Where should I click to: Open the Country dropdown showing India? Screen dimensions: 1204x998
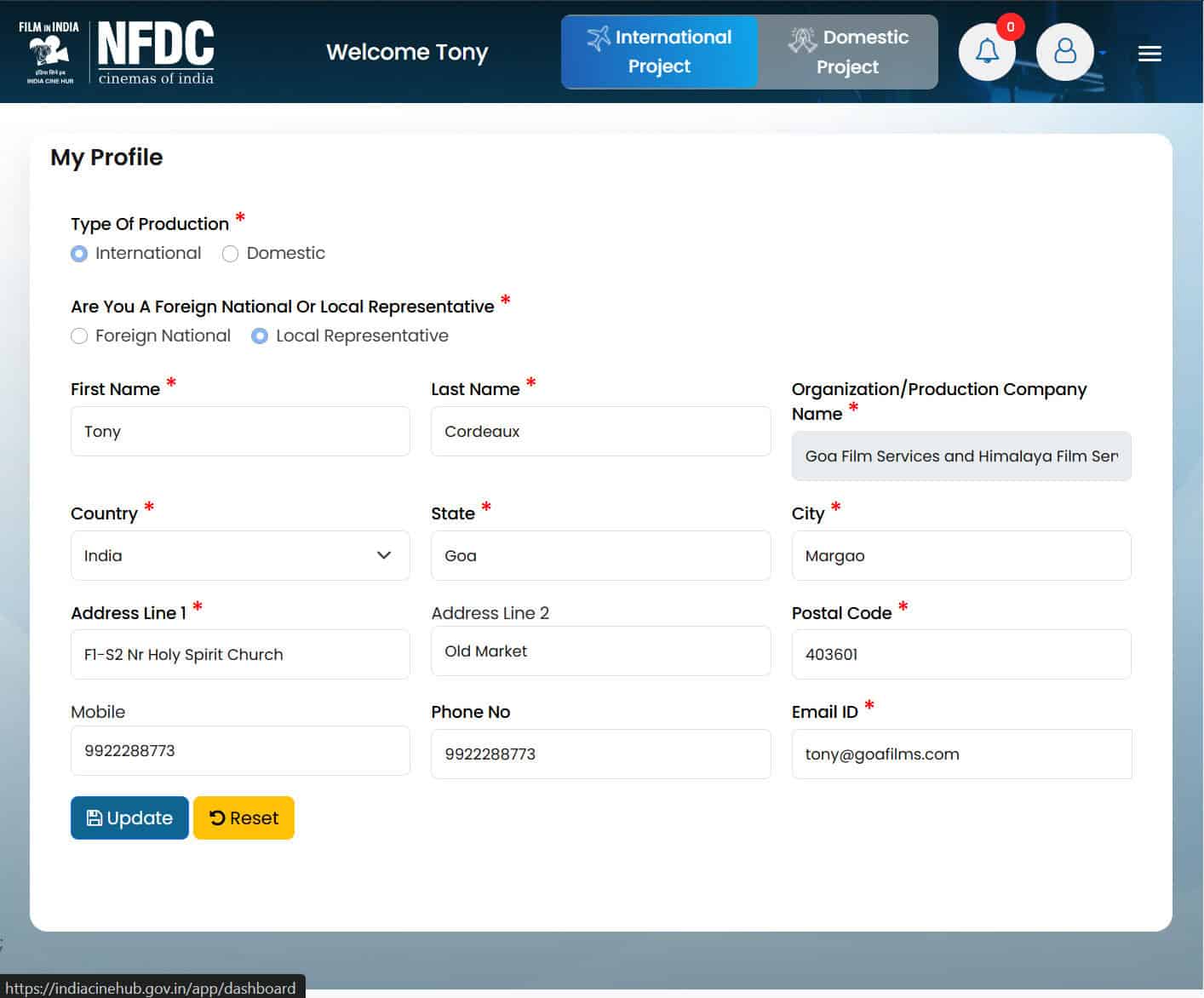[x=240, y=555]
